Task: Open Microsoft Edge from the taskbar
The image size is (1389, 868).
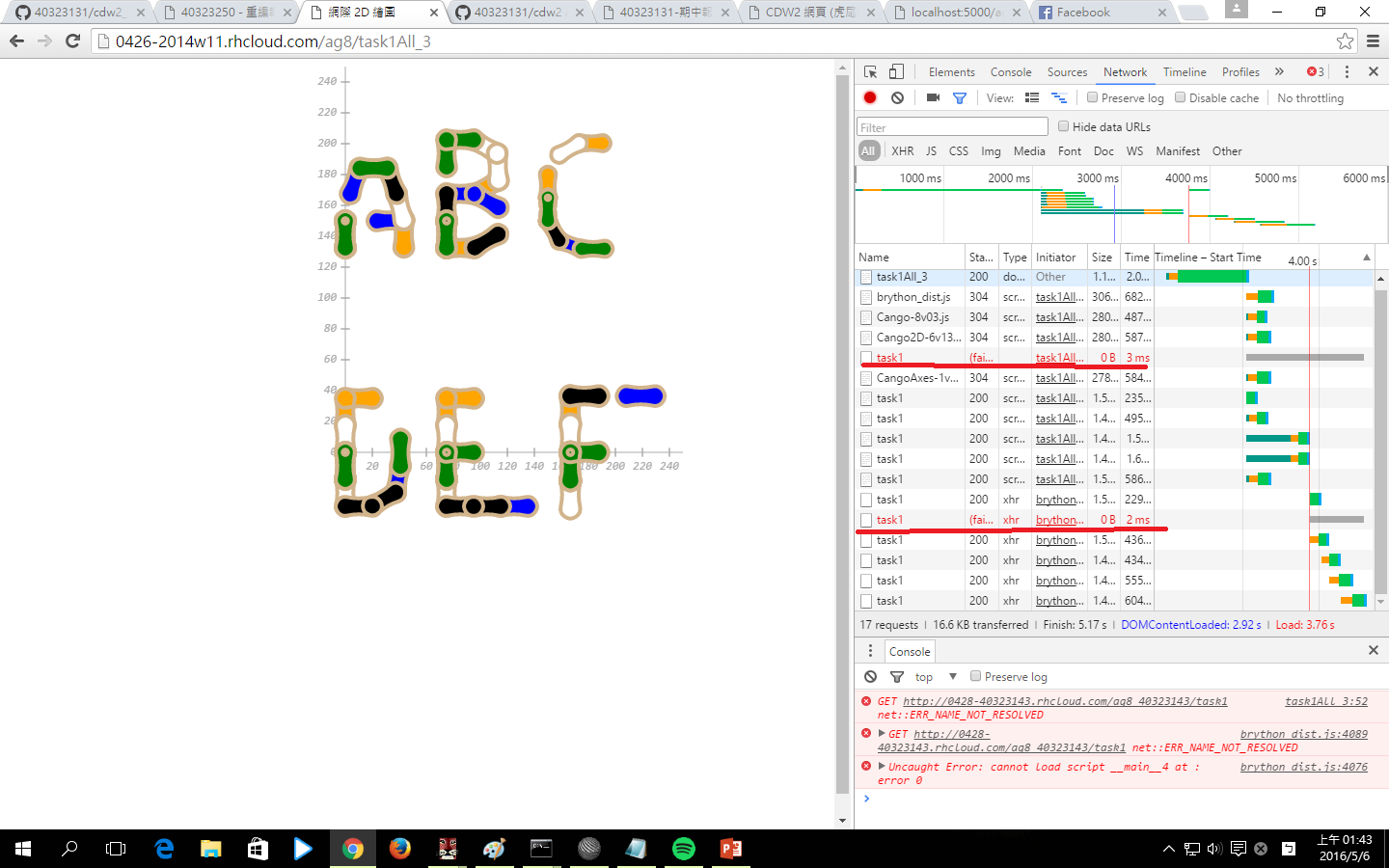Action: tap(164, 849)
